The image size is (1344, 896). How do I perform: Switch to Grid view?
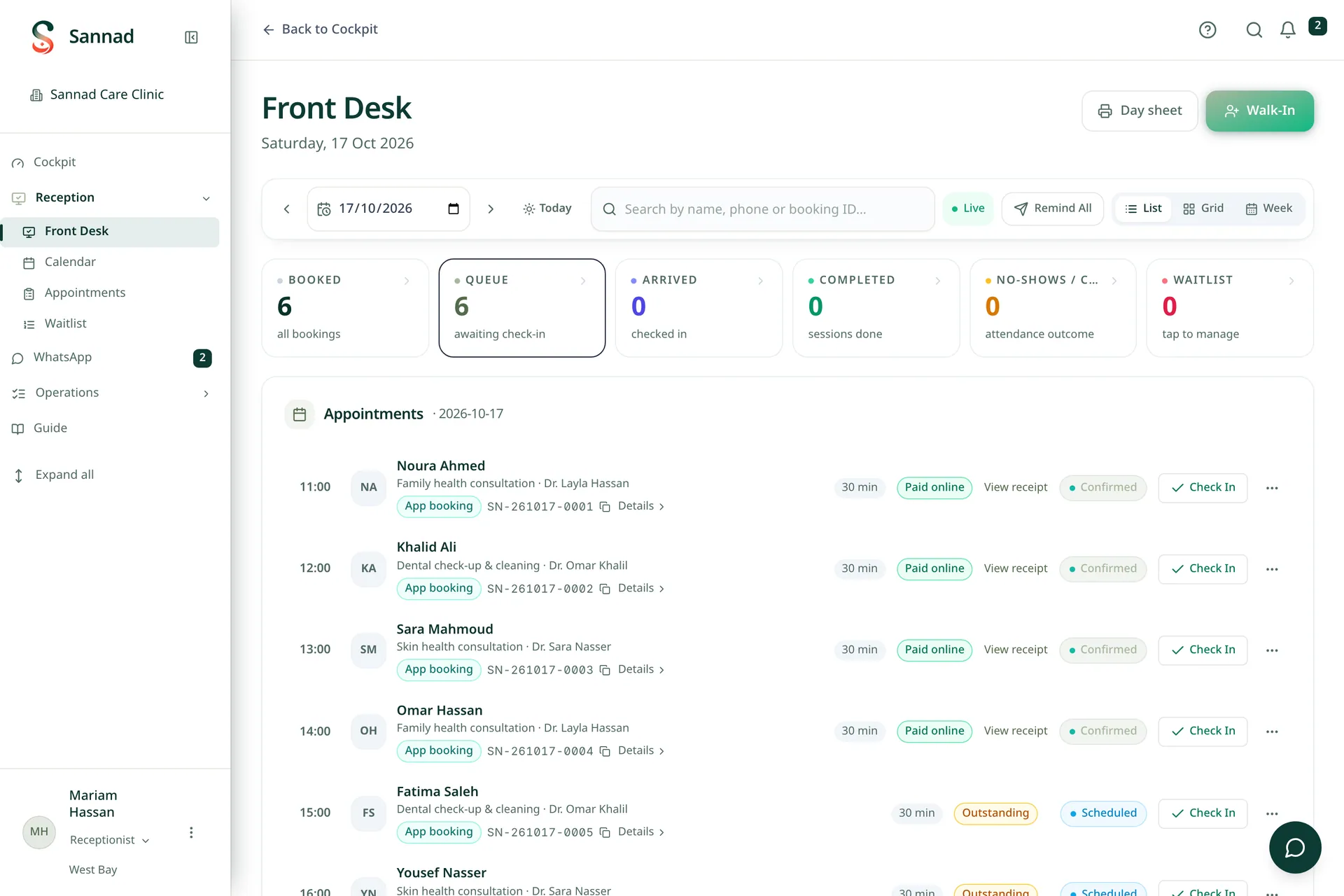click(x=1203, y=209)
